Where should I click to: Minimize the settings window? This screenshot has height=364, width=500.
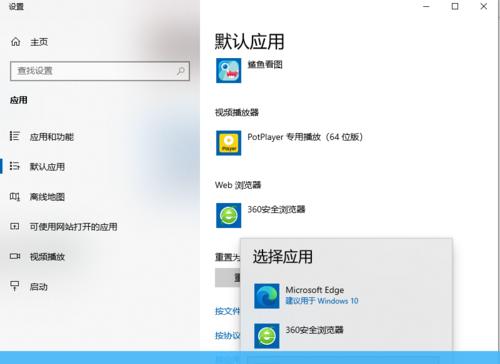point(426,6)
